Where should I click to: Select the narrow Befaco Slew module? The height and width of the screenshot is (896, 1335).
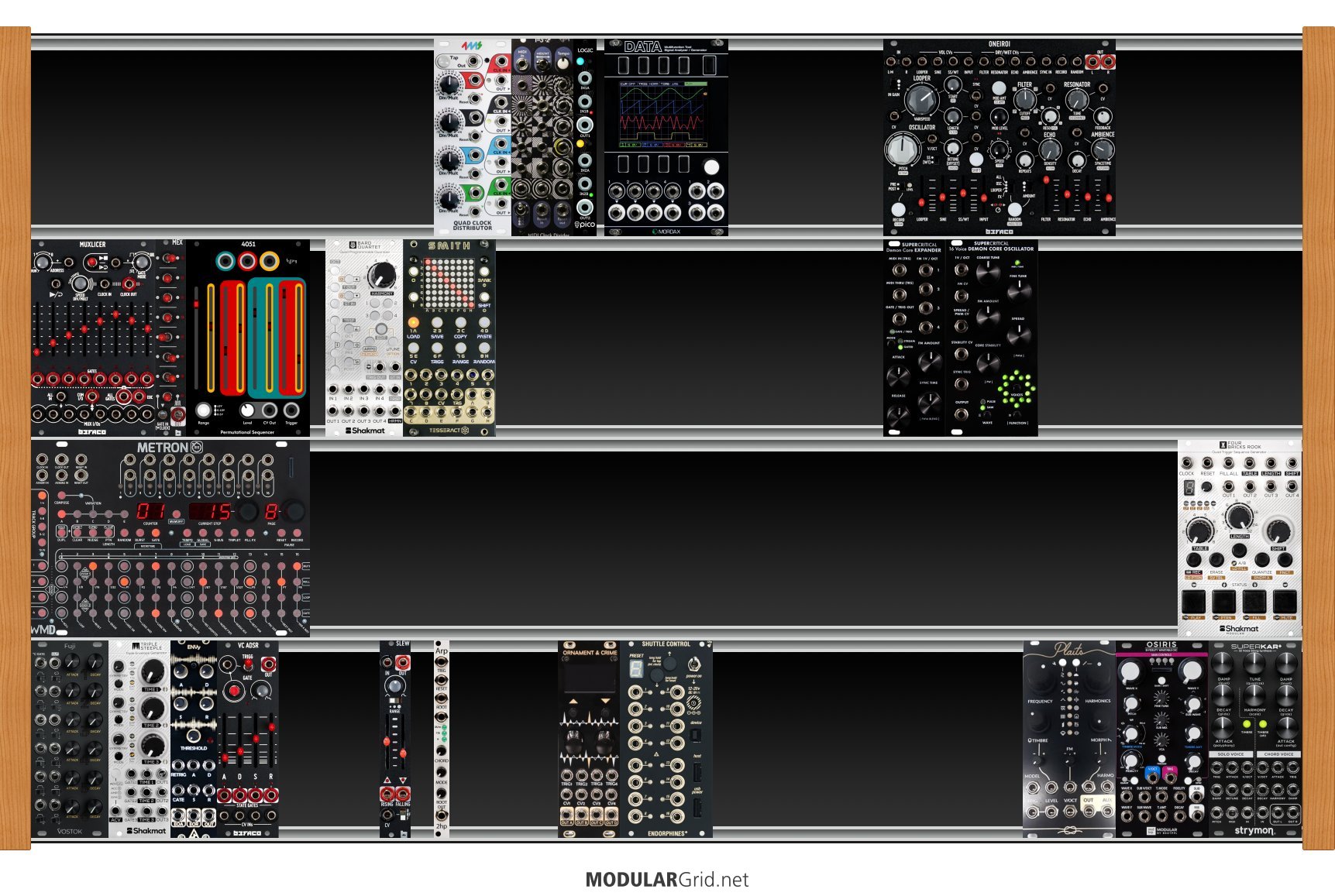395,739
